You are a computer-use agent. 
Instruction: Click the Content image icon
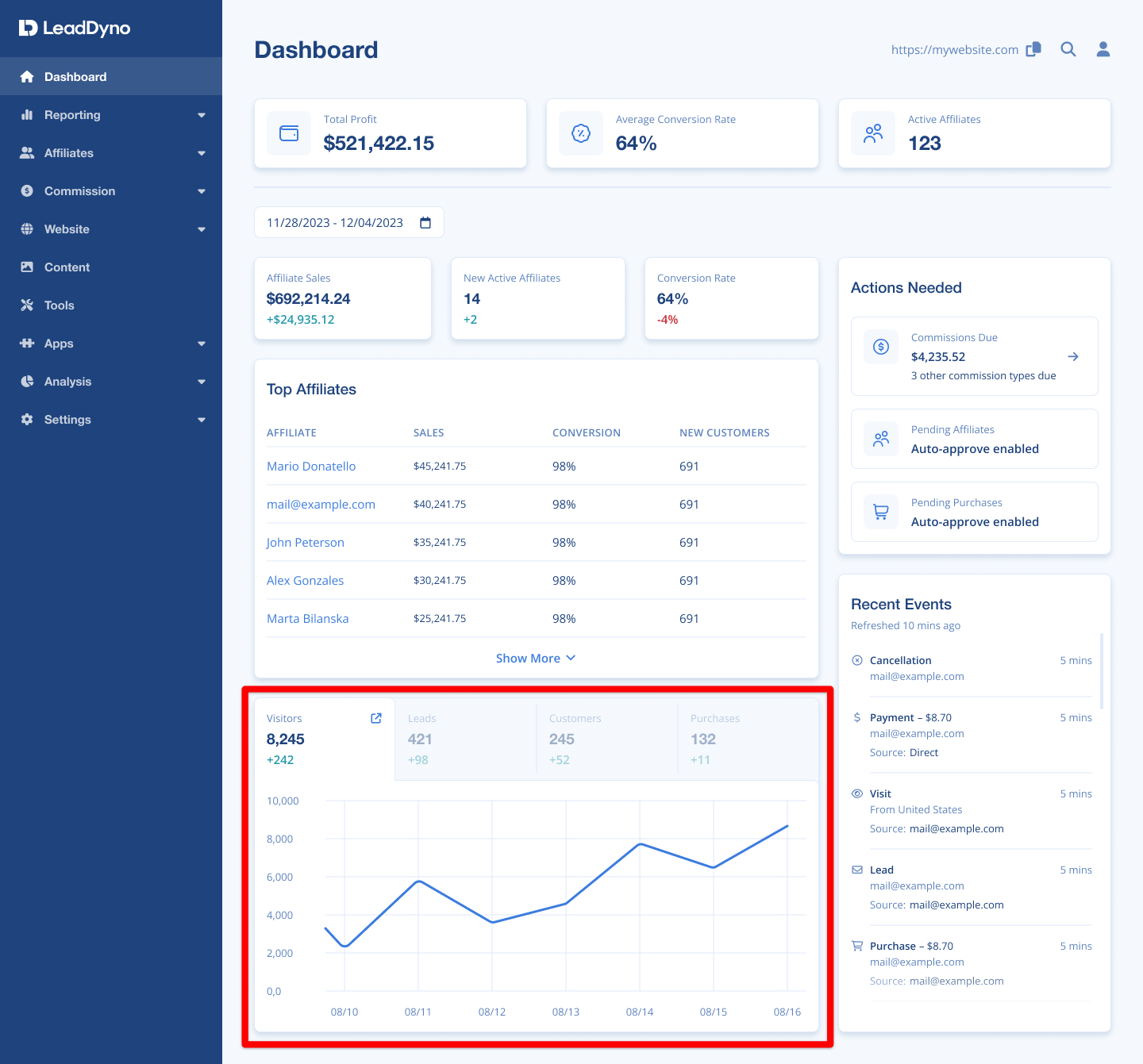coord(27,267)
